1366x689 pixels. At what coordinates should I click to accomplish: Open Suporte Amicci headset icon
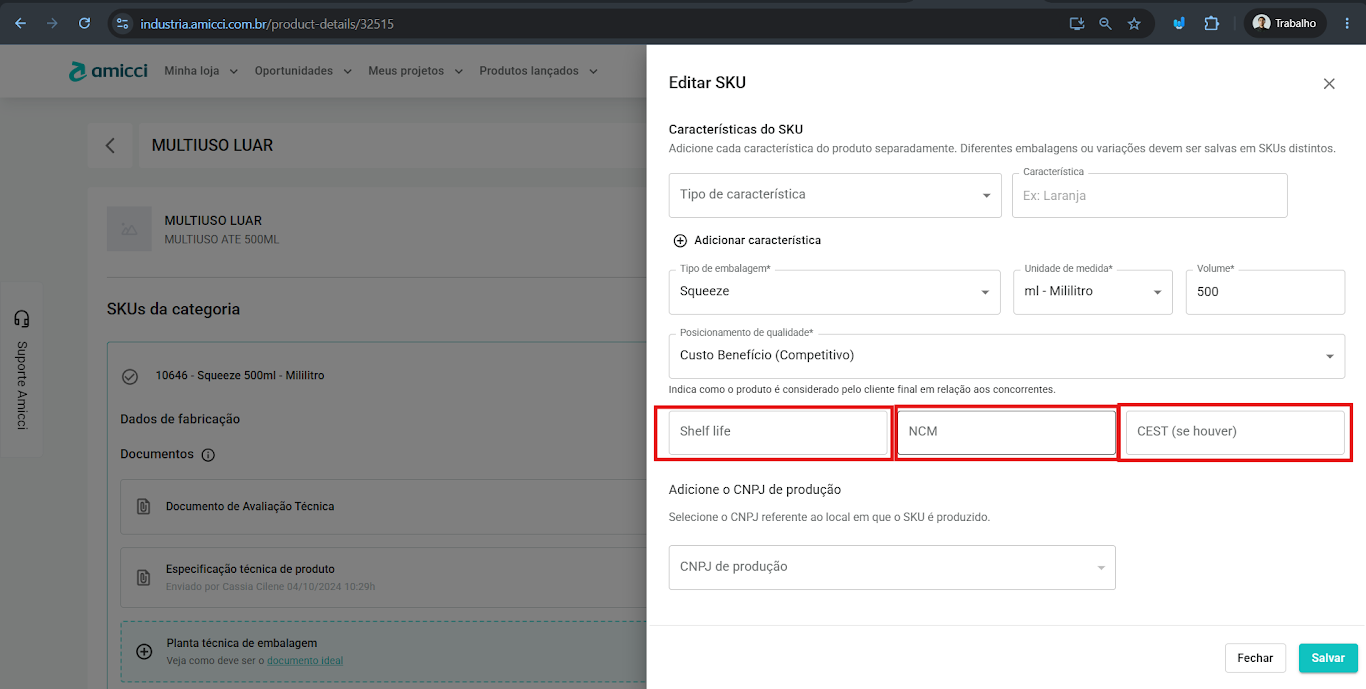pyautogui.click(x=22, y=318)
